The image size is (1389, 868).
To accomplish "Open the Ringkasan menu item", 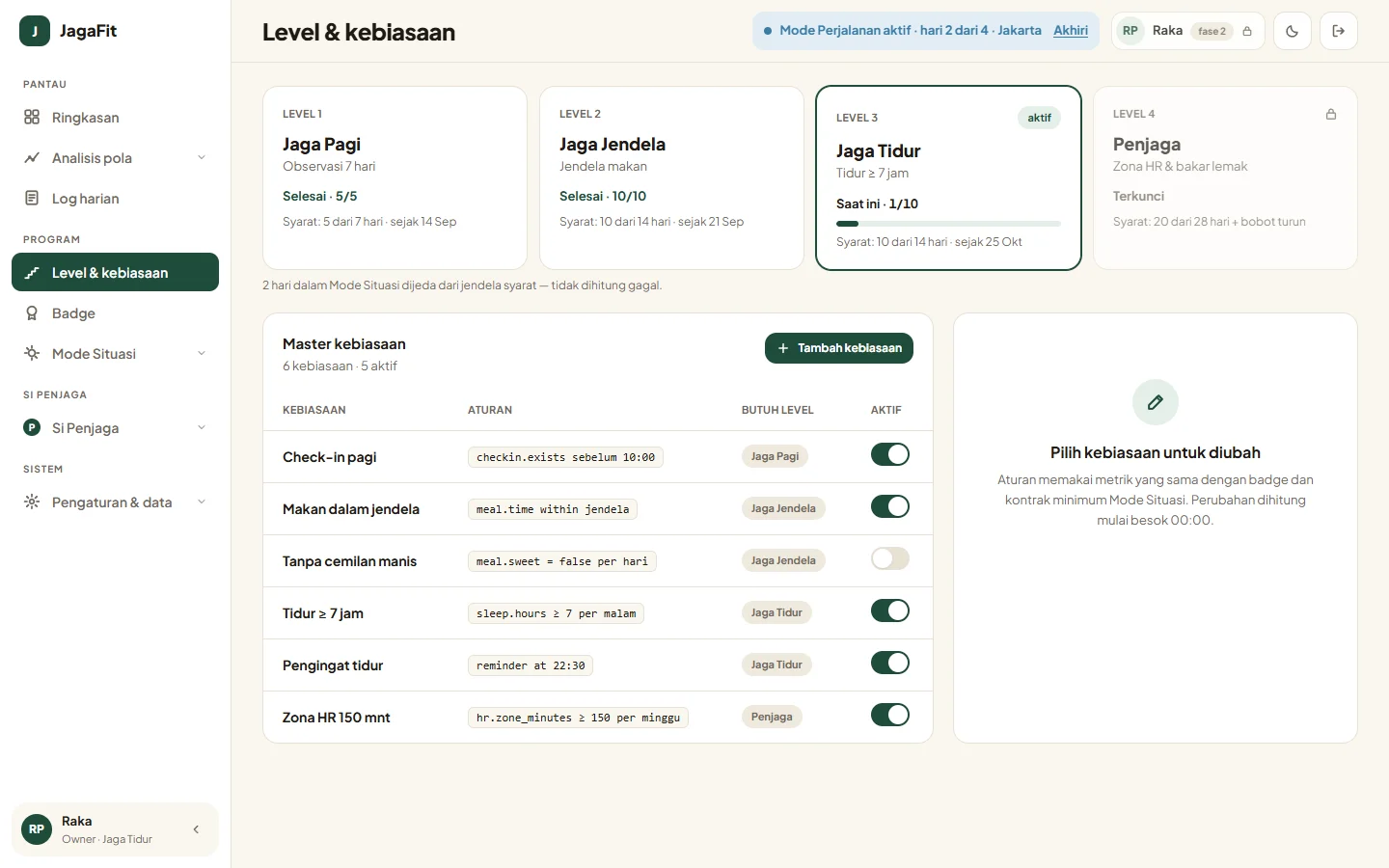I will [x=115, y=118].
